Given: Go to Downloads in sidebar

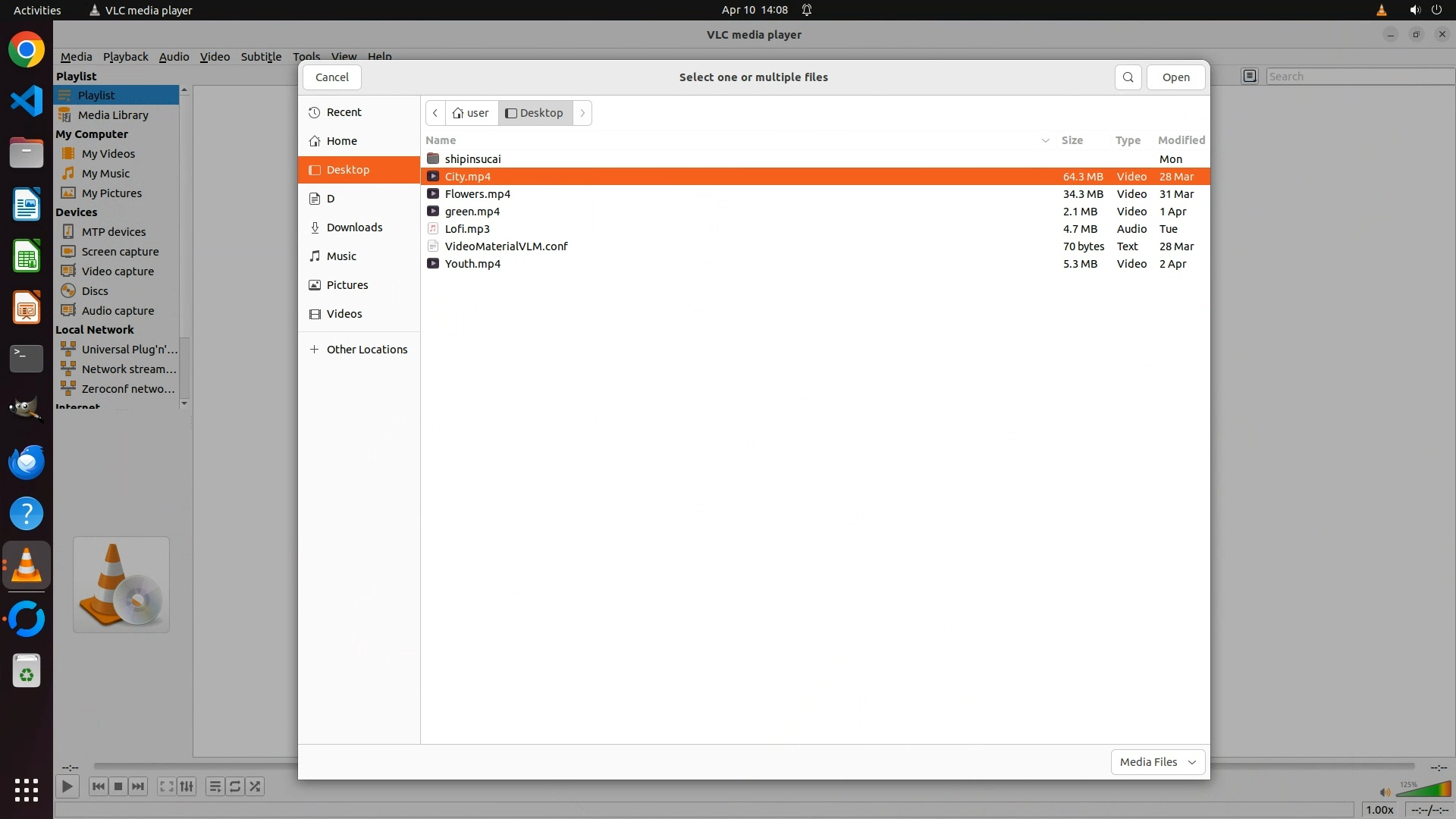Looking at the screenshot, I should point(354,227).
